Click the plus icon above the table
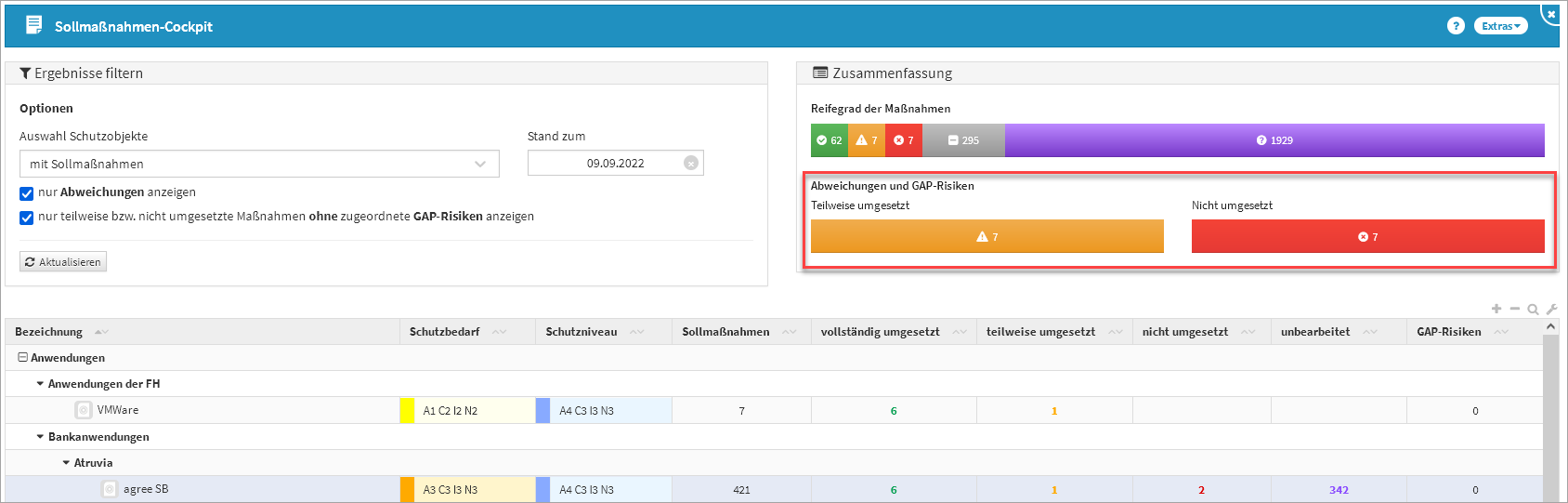 pos(1496,309)
